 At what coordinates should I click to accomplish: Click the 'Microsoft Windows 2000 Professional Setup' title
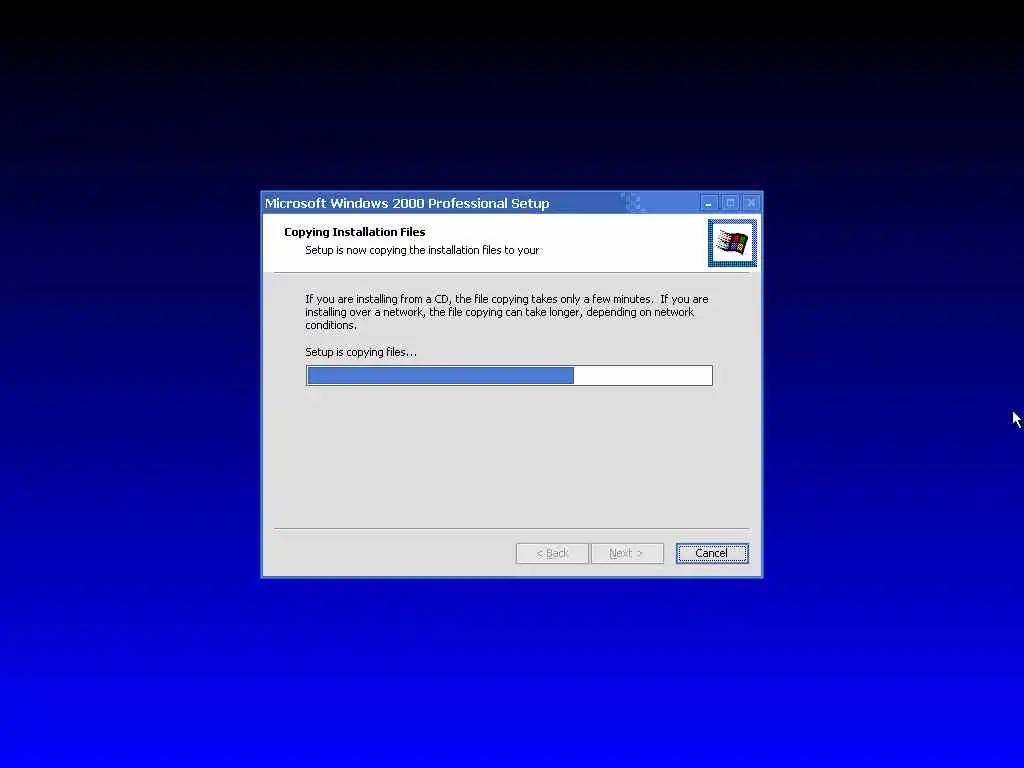click(x=407, y=203)
